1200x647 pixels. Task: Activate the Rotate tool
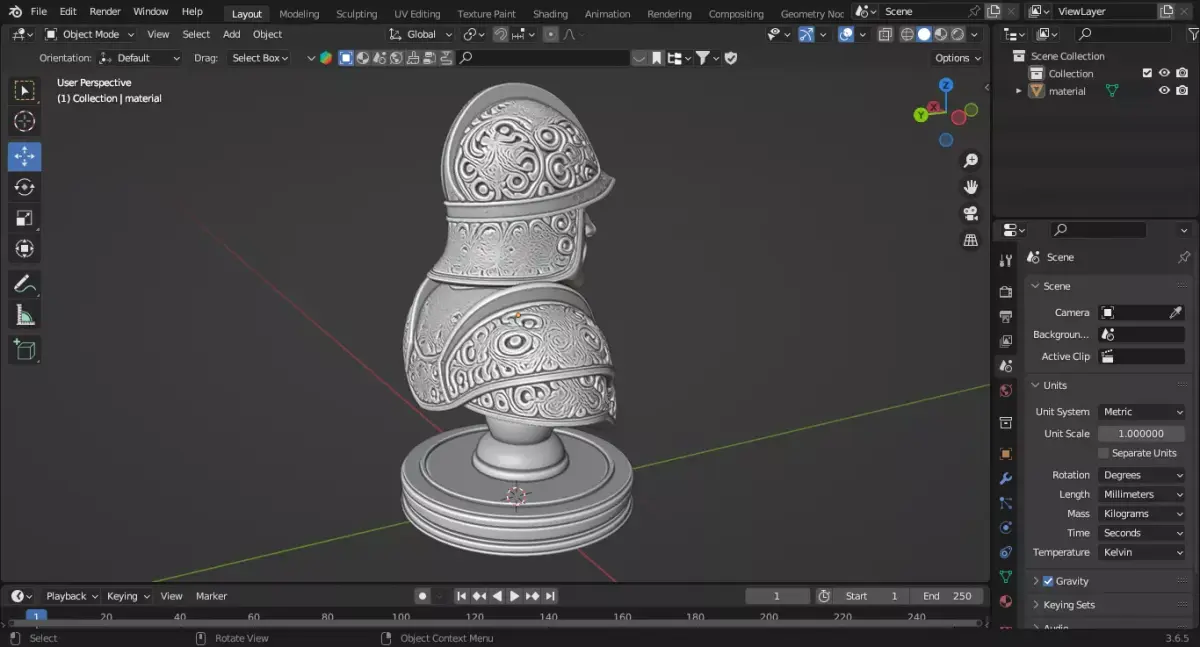pyautogui.click(x=25, y=187)
